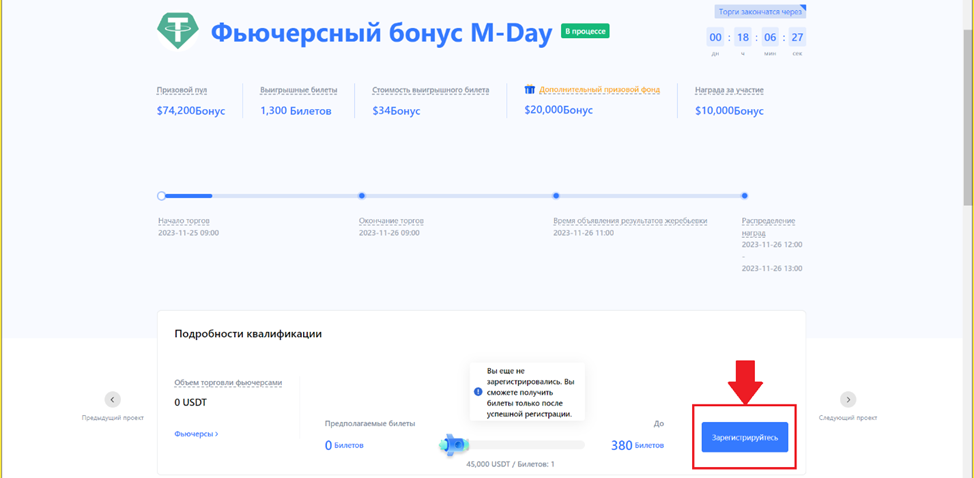Click the Призовой пул label
This screenshot has width=974, height=478.
coord(182,90)
